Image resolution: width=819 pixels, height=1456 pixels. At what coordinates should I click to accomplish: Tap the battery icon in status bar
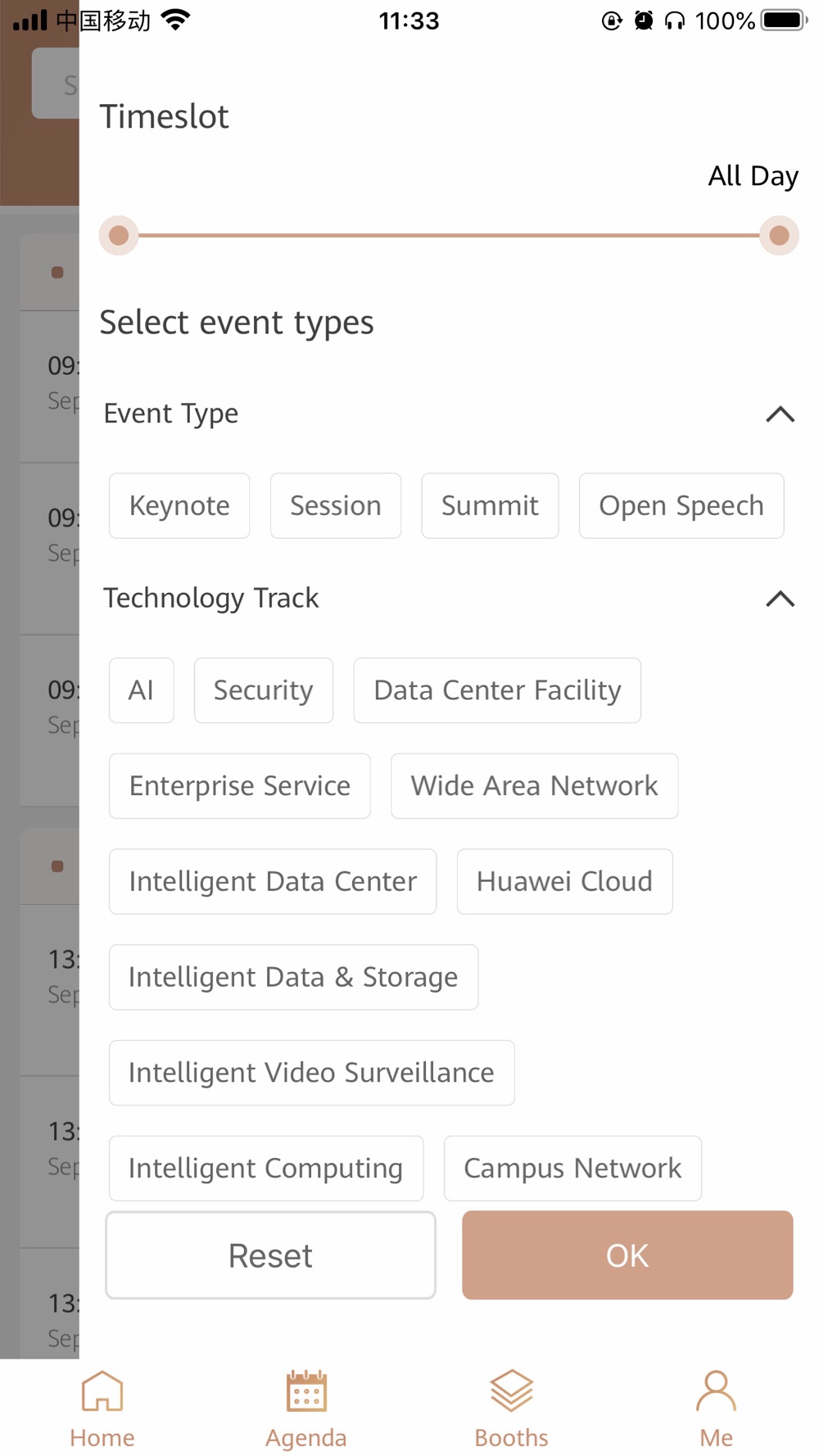pos(785,20)
